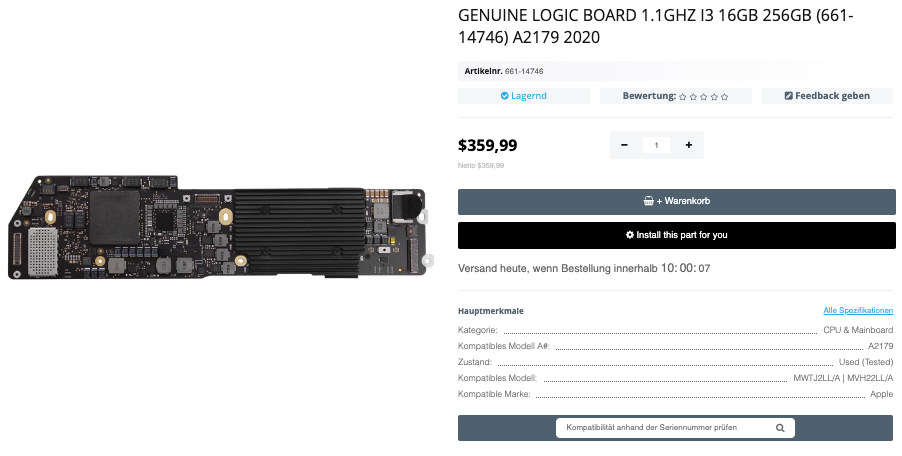Rate the product three stars
The height and width of the screenshot is (456, 902).
(704, 97)
